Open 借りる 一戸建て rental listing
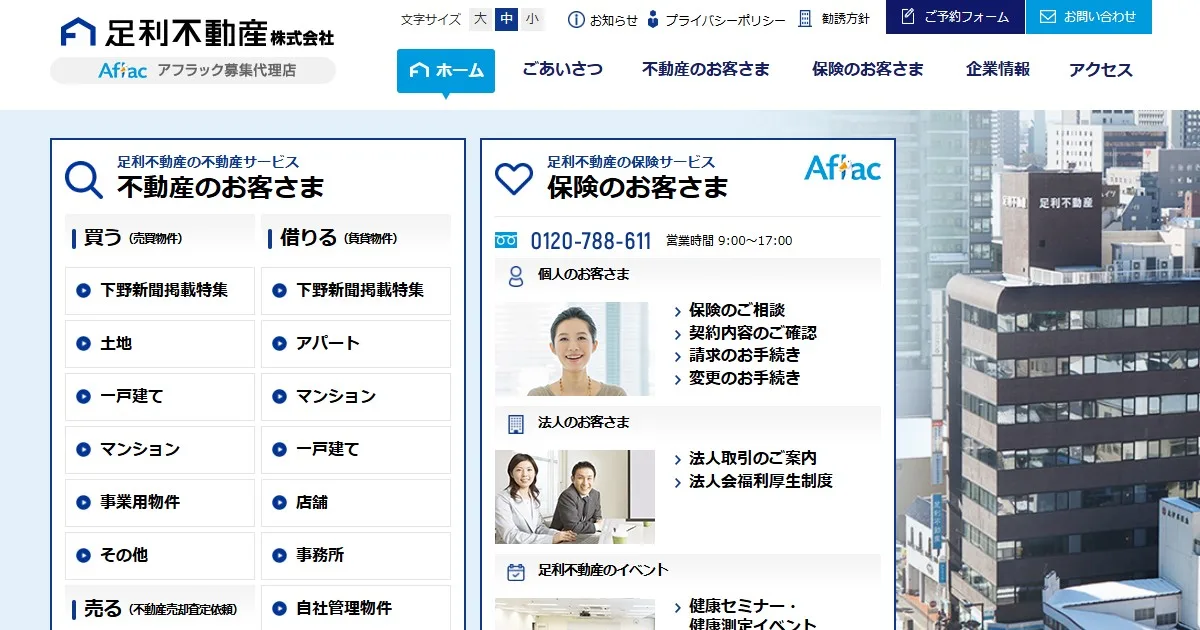Screen dimensions: 1200x630 tap(356, 450)
